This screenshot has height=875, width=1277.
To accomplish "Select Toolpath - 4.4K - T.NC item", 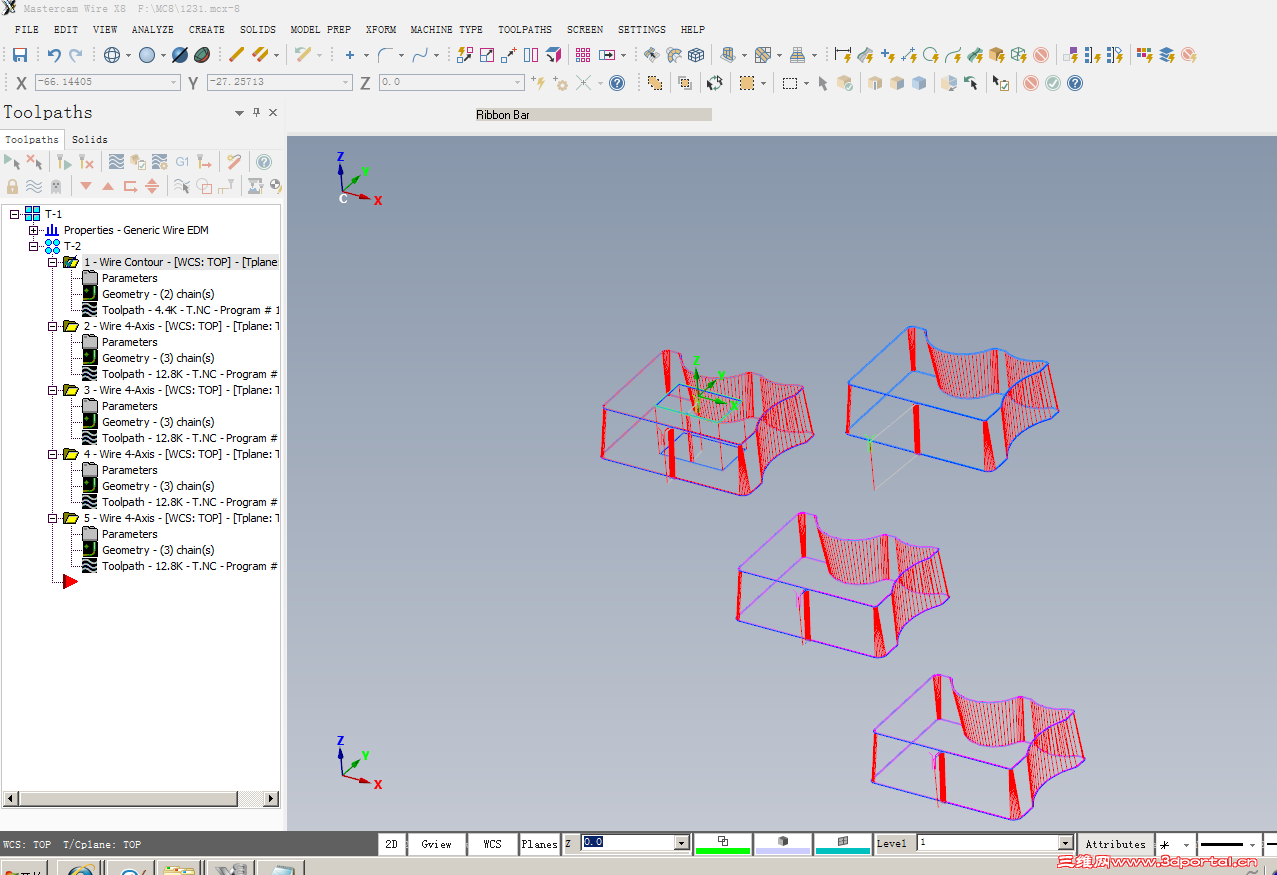I will (x=190, y=310).
